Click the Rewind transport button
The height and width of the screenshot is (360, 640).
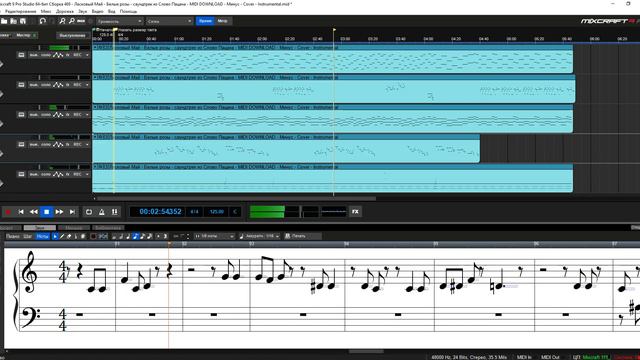coord(33,212)
